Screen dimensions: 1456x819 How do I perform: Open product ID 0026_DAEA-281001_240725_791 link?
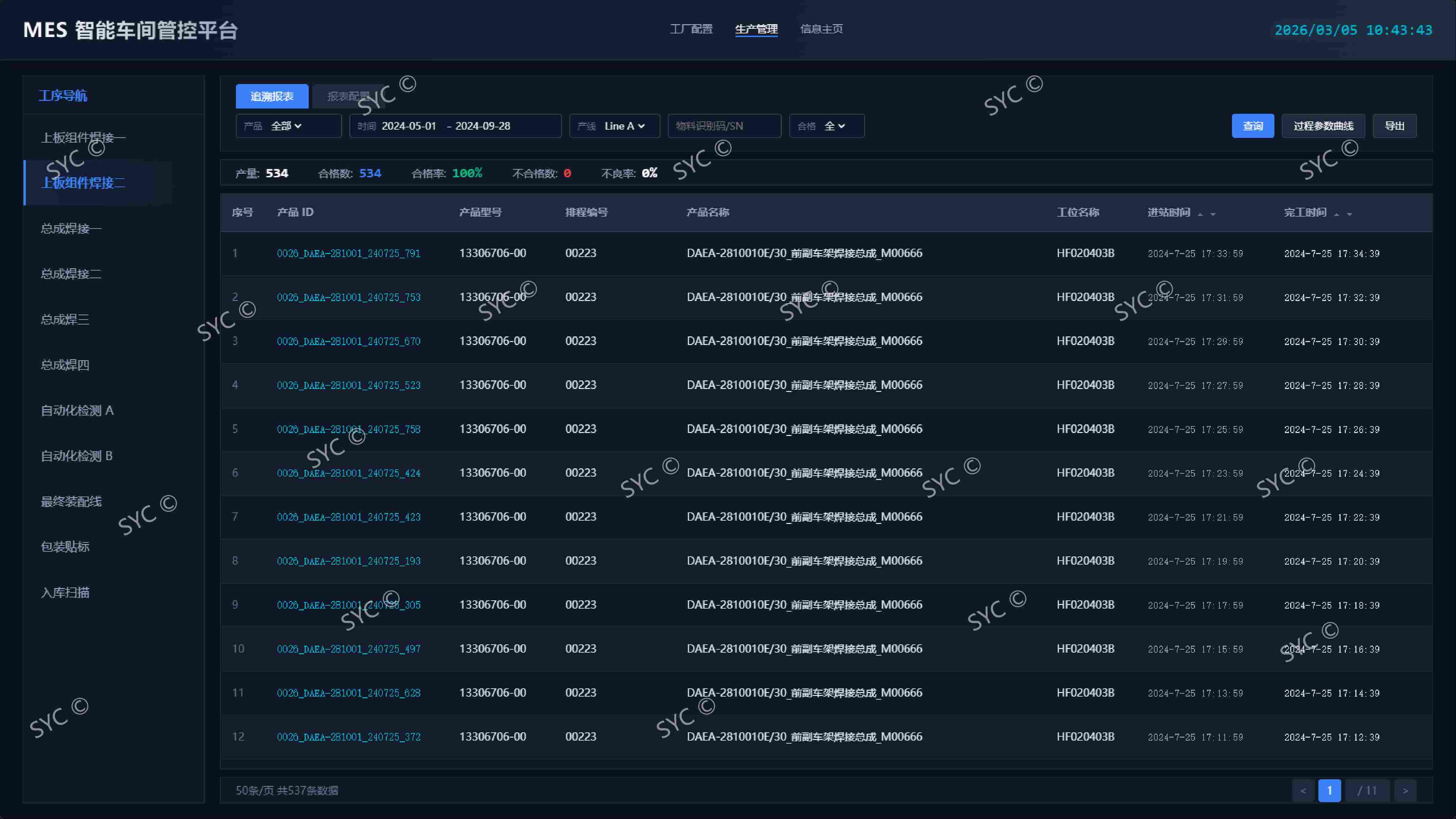coord(349,253)
